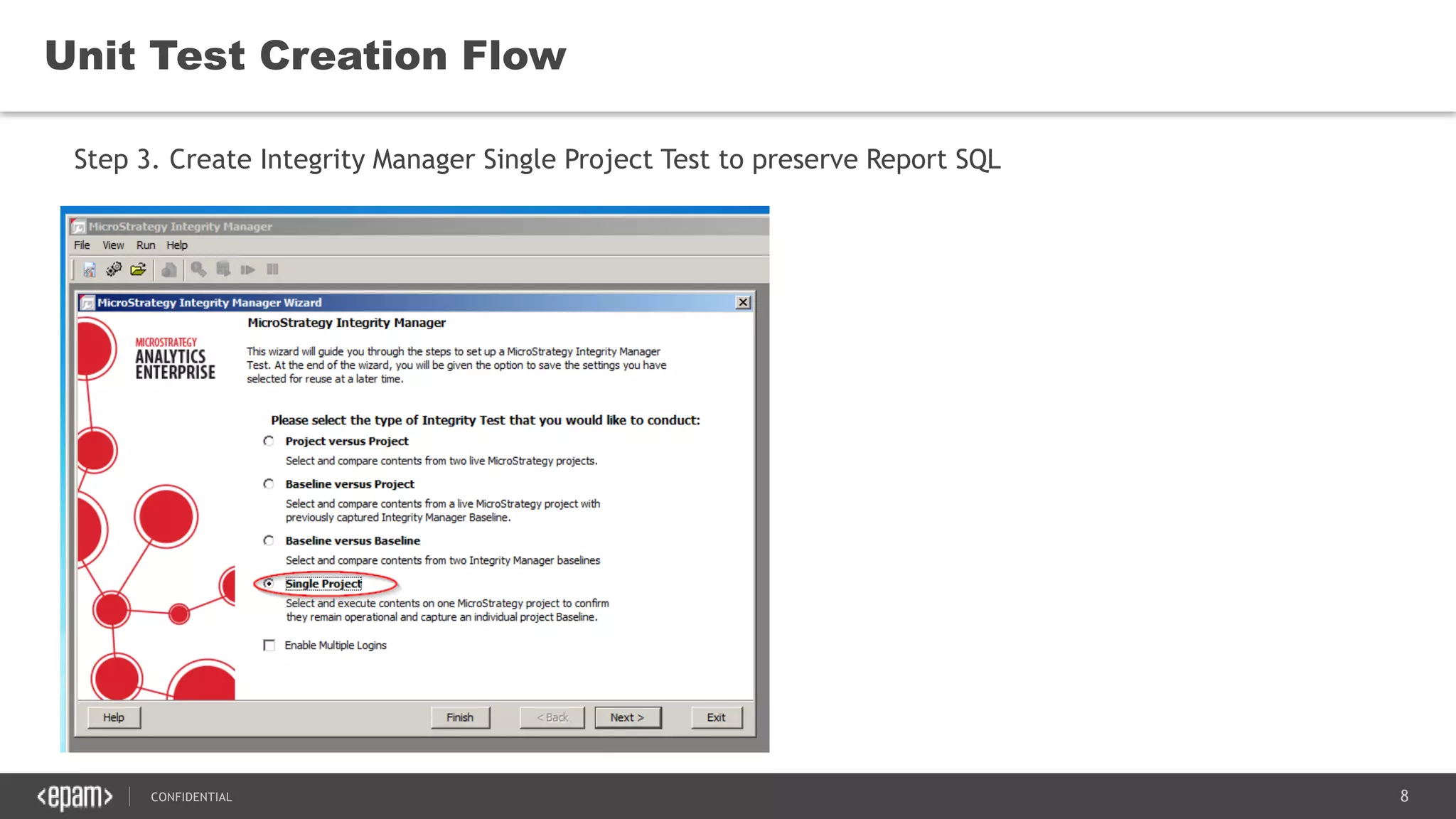Click the 'Single Project' label text
The height and width of the screenshot is (819, 1456).
pos(323,584)
